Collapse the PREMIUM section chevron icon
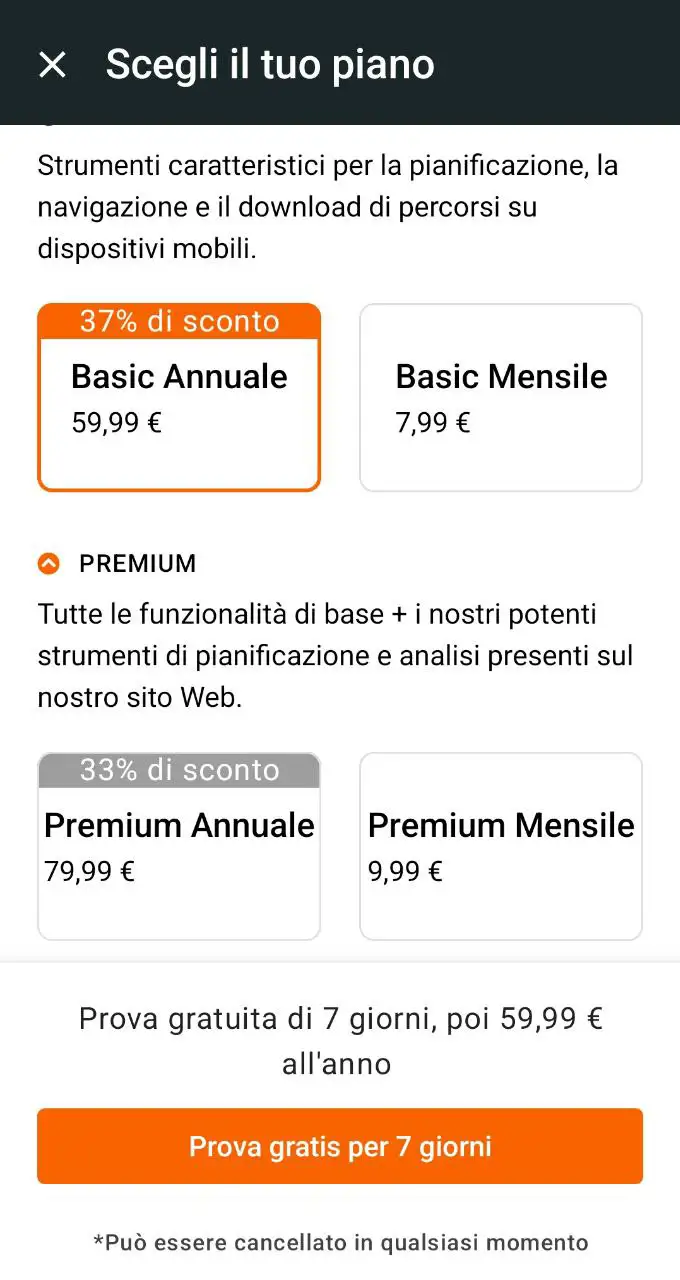Viewport: 680px width, 1280px height. [x=48, y=563]
